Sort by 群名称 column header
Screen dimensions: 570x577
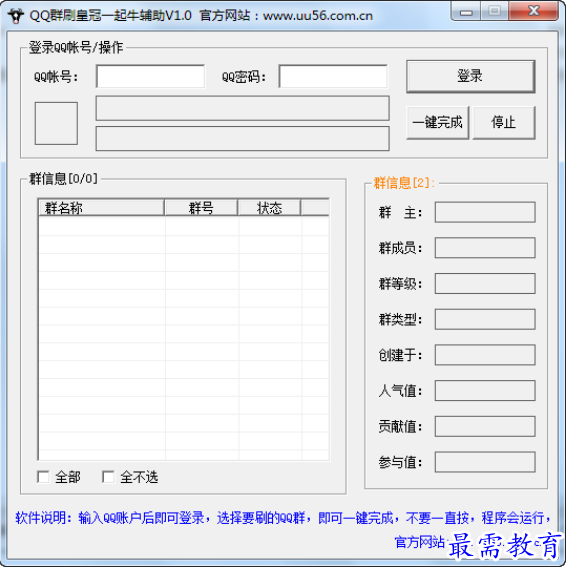point(101,208)
